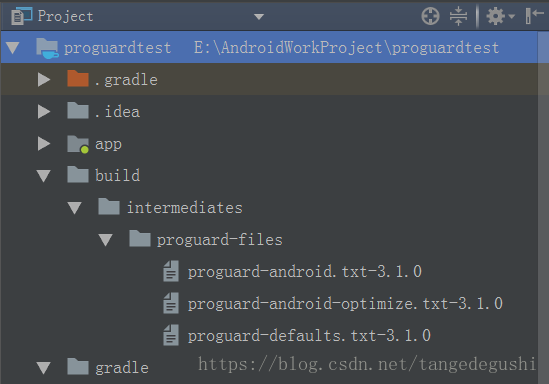Click the proguard-files folder icon

tap(140, 238)
